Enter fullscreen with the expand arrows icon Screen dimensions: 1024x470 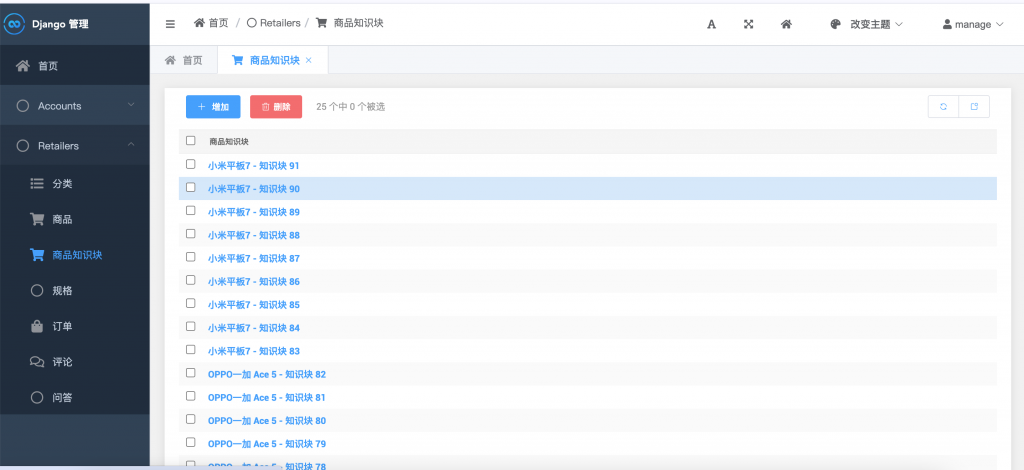[x=749, y=24]
